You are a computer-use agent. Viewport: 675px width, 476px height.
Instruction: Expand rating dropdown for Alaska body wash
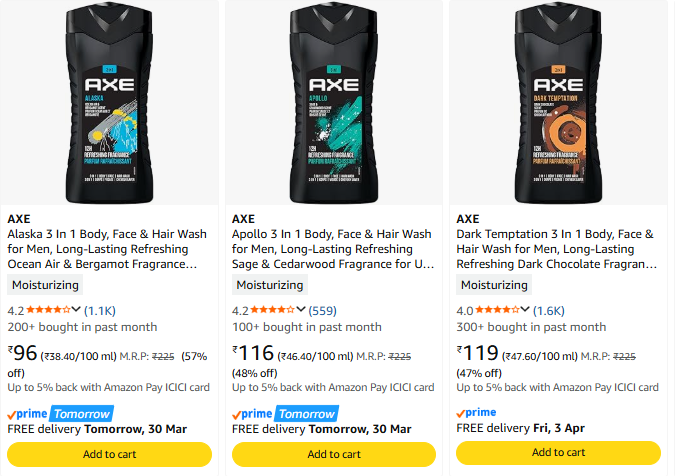tap(77, 310)
